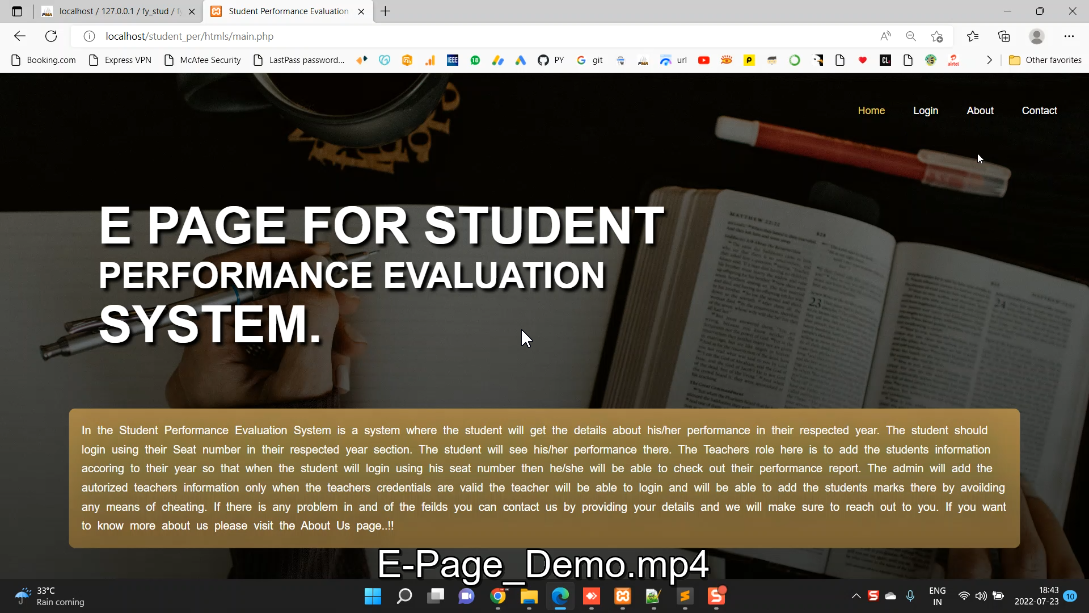Open the zoom magnifier in address bar
Viewport: 1089px width, 613px height.
click(911, 36)
